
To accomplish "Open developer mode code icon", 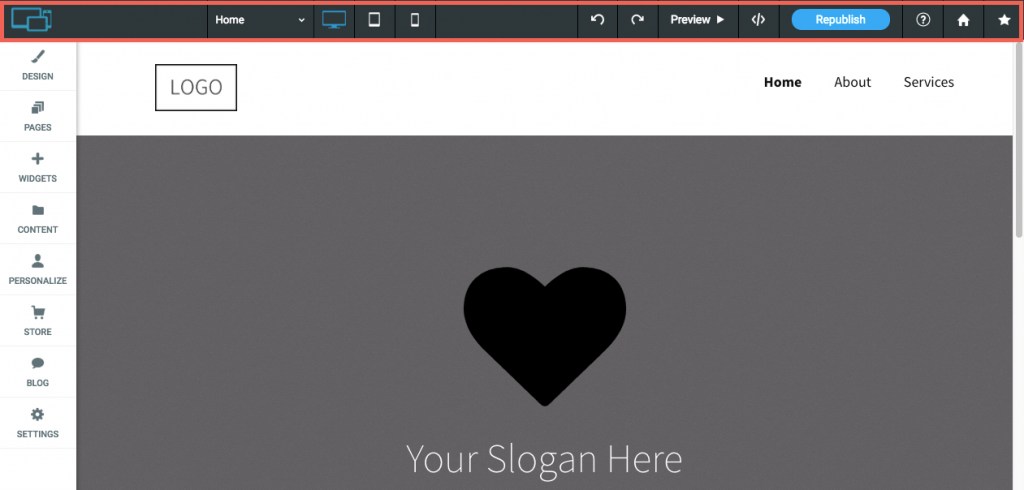I will click(x=758, y=20).
